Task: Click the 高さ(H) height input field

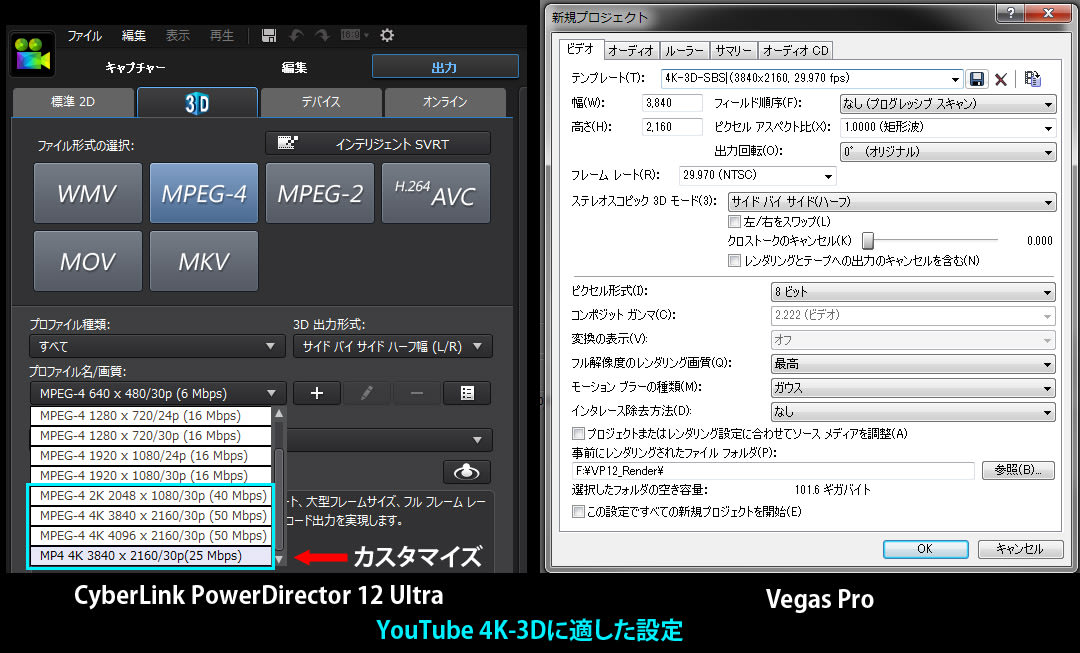Action: pos(672,127)
